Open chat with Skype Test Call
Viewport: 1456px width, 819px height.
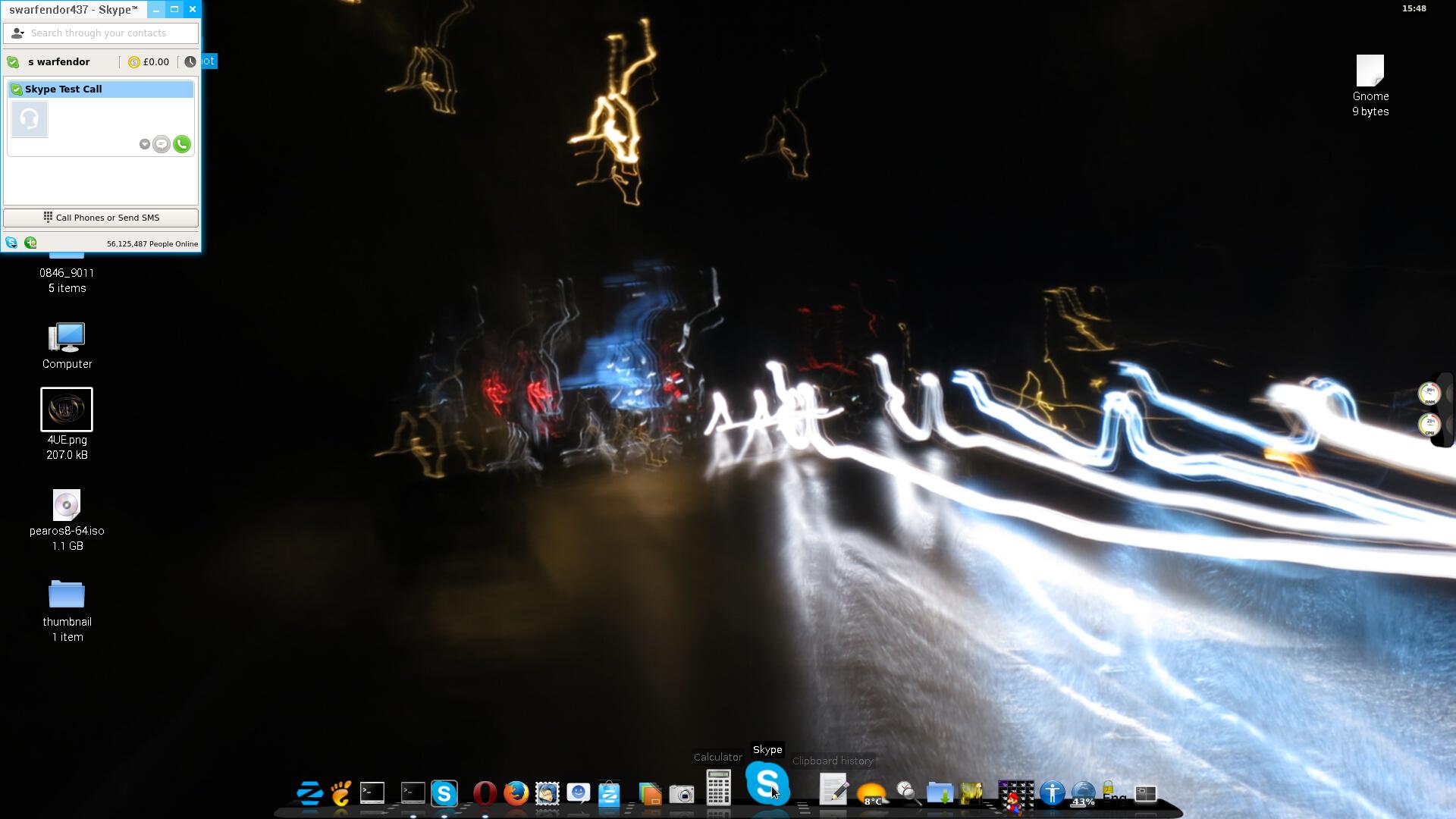pyautogui.click(x=162, y=144)
